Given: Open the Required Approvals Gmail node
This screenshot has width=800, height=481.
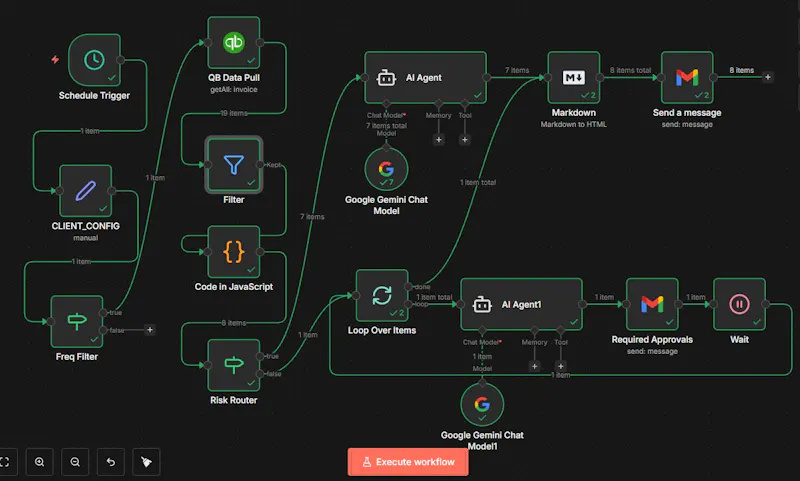Looking at the screenshot, I should pyautogui.click(x=652, y=304).
